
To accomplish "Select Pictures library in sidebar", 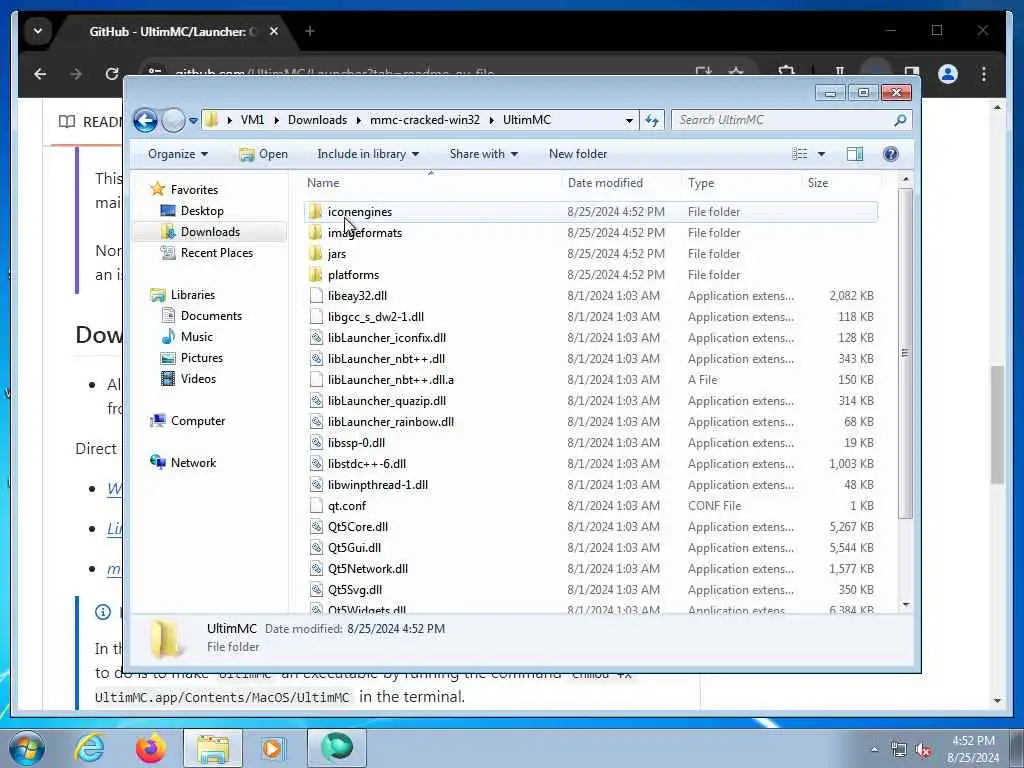I will (191, 358).
